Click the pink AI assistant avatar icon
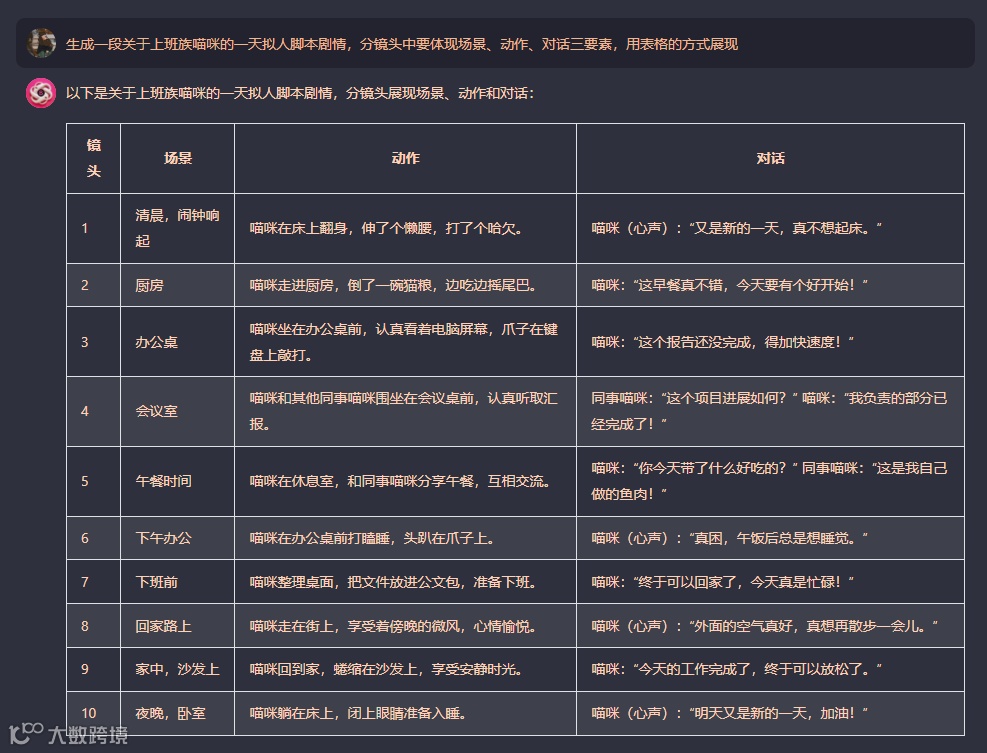 click(x=41, y=93)
